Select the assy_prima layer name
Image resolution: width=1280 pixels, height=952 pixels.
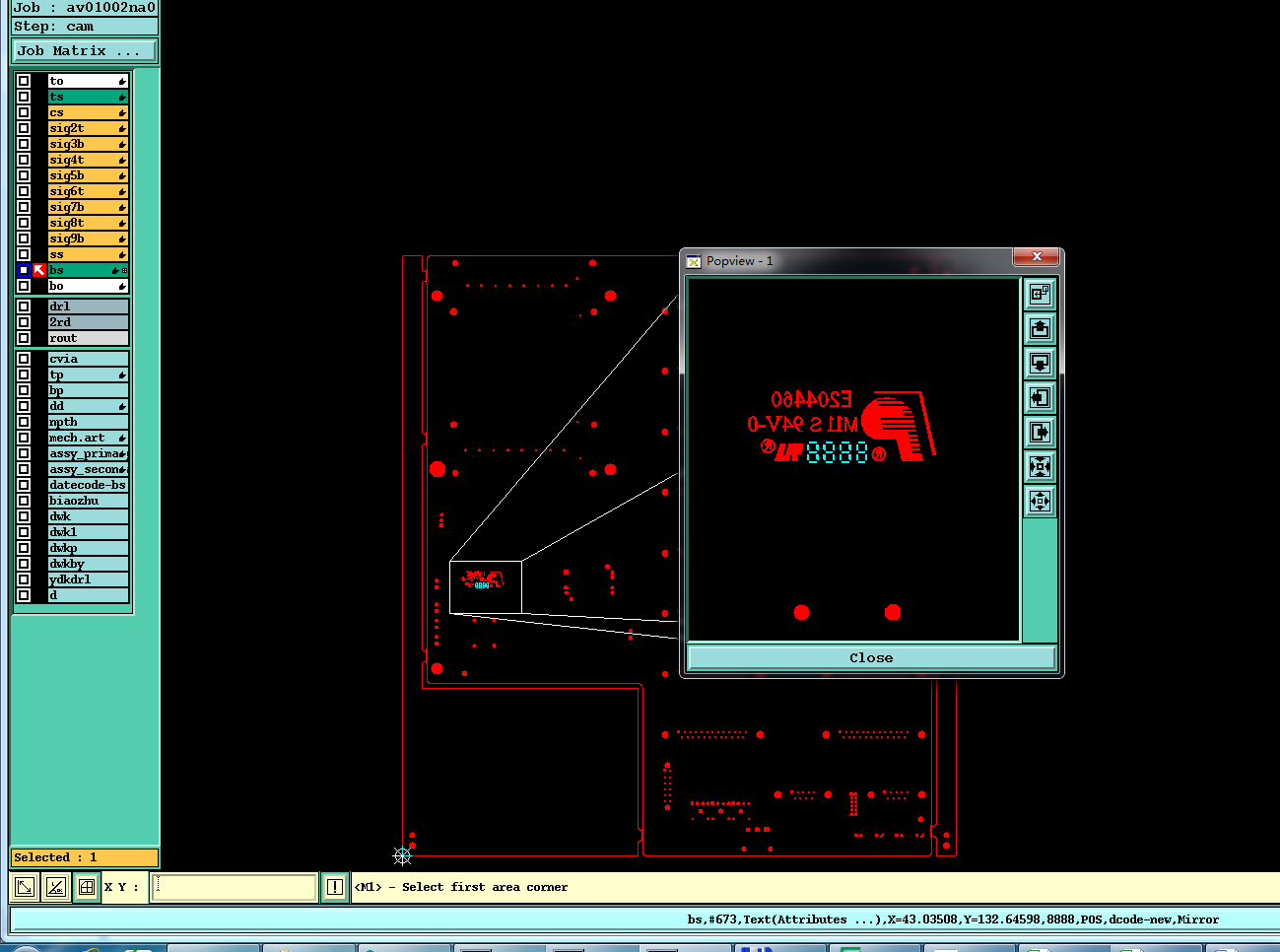(x=88, y=453)
